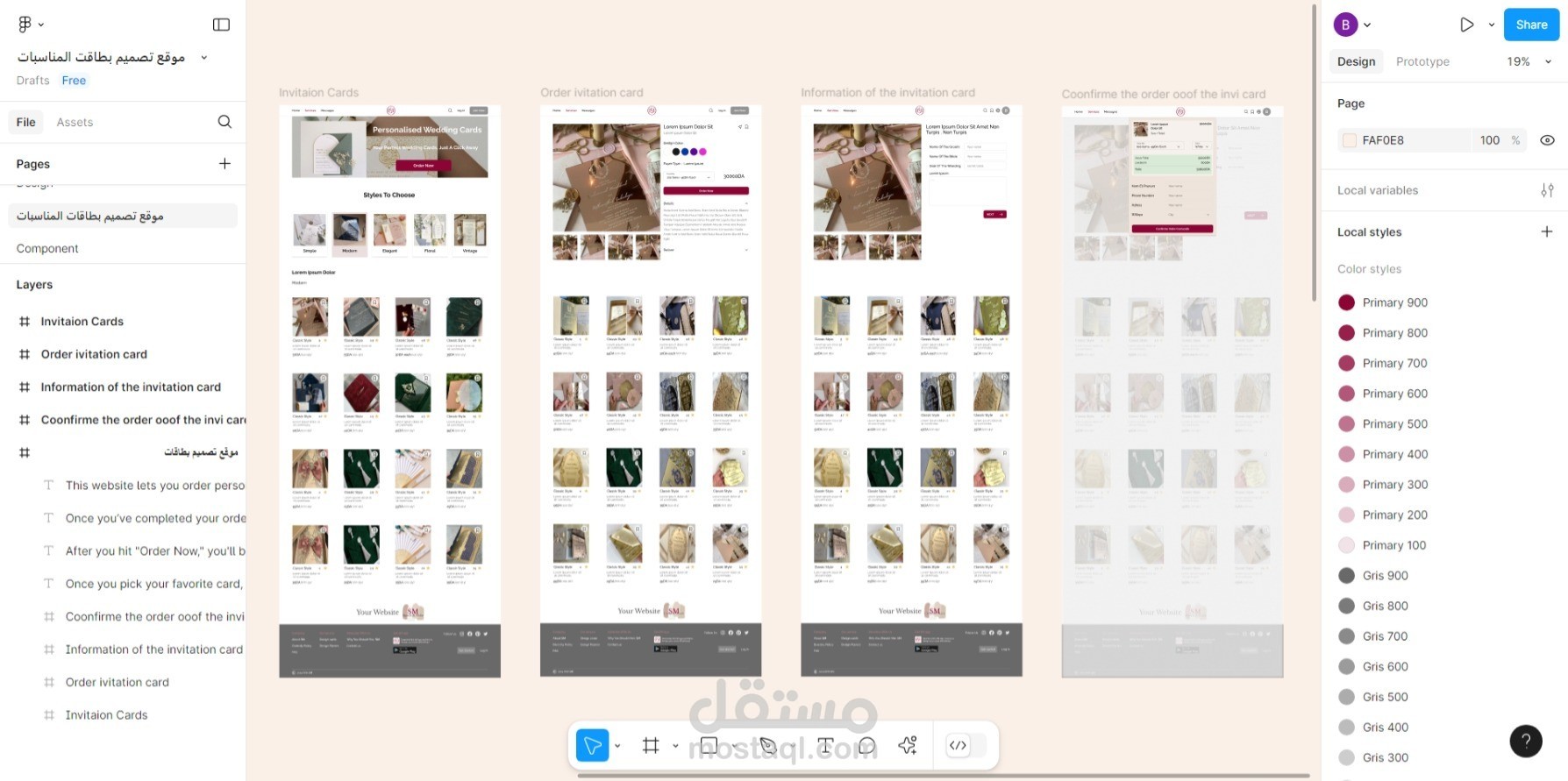Click the user avatar B

click(1345, 25)
